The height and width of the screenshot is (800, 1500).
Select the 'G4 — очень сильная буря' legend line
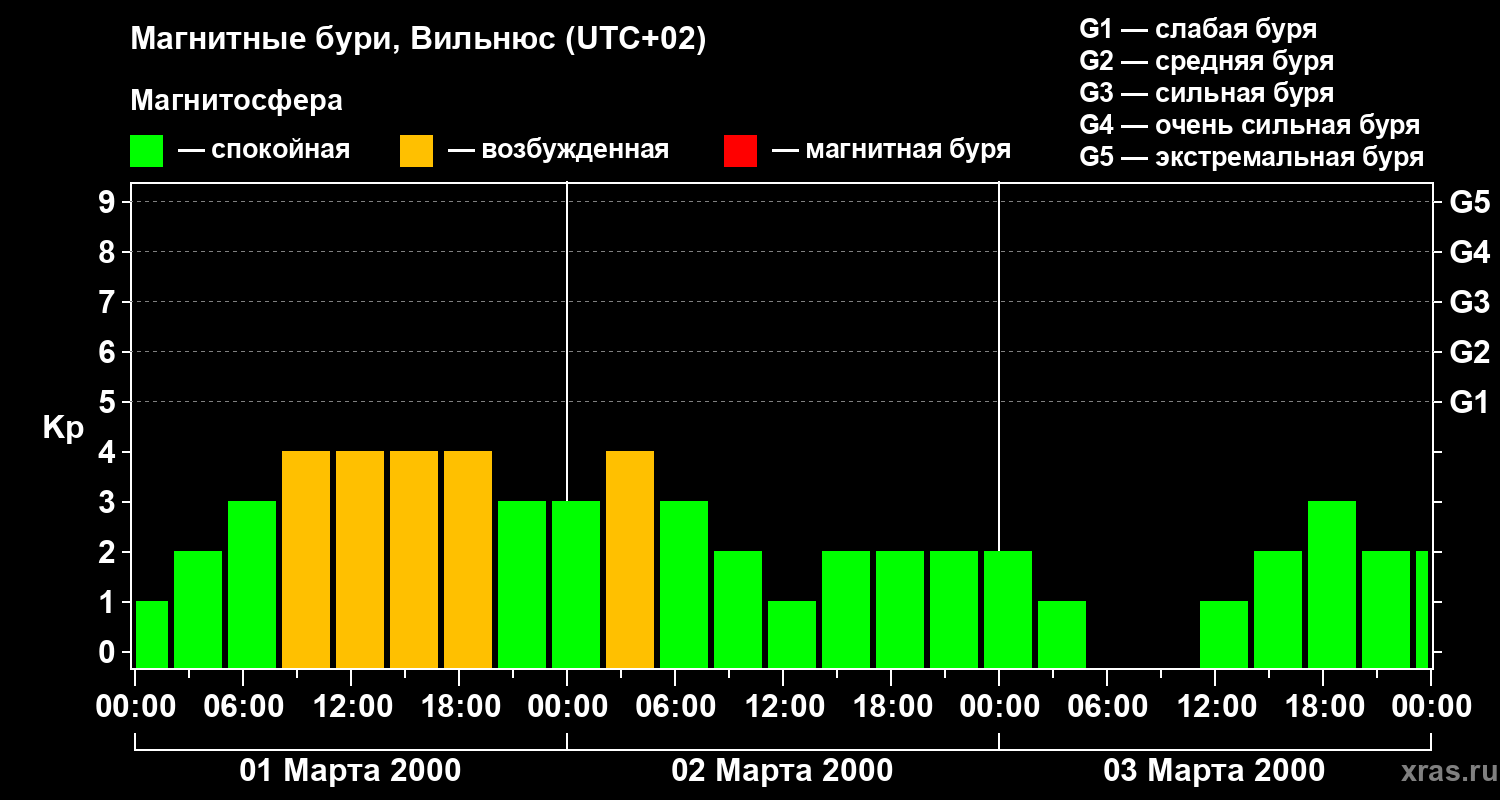[1250, 125]
